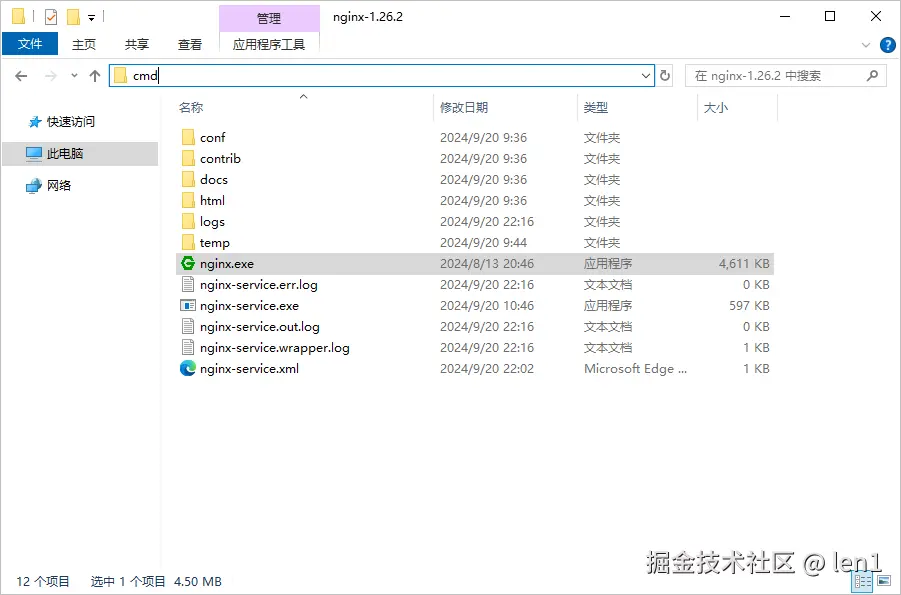Click the folder icon in title bar
Viewport: 901px width, 595px height.
[18, 17]
